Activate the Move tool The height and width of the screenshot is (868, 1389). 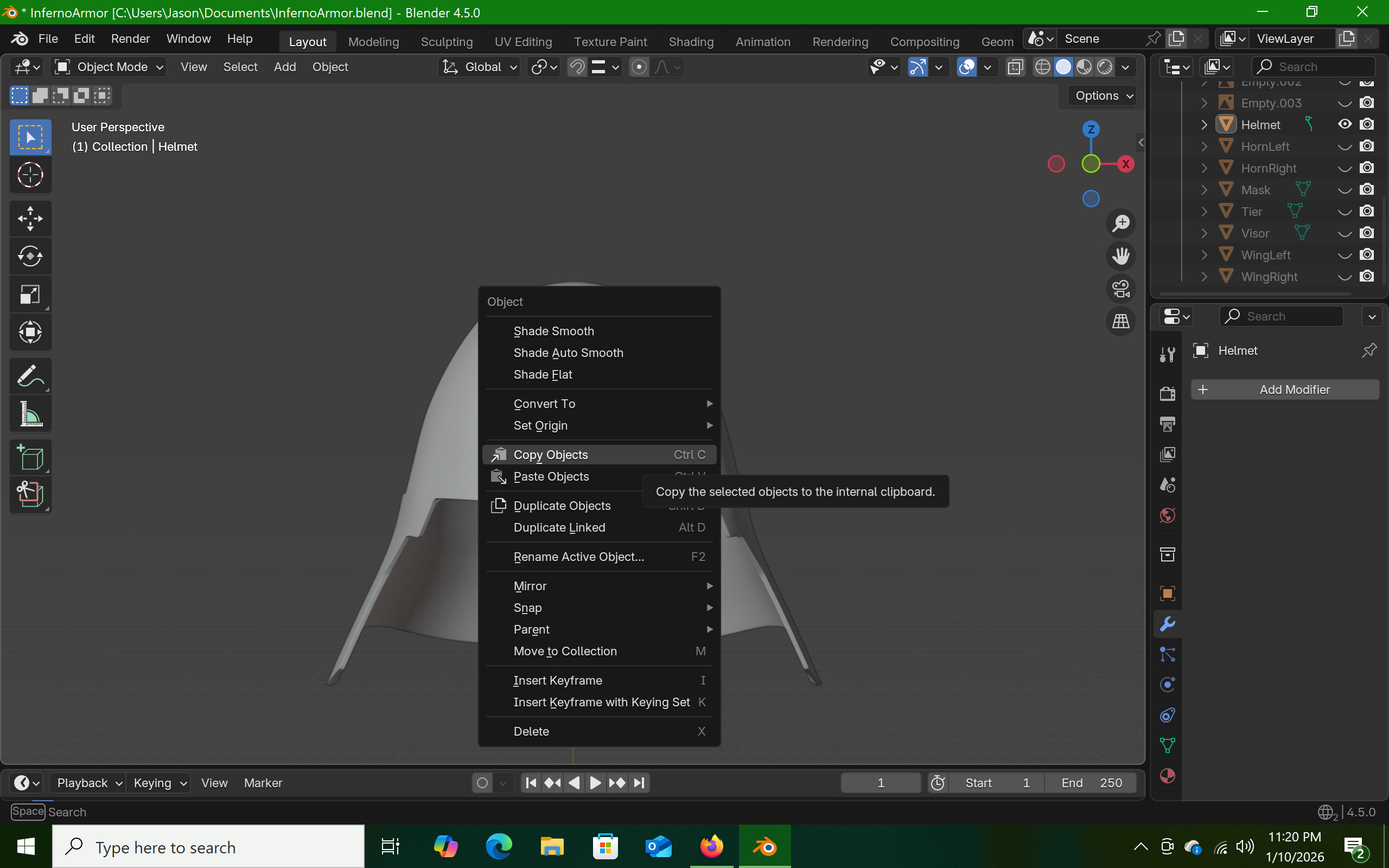[30, 219]
